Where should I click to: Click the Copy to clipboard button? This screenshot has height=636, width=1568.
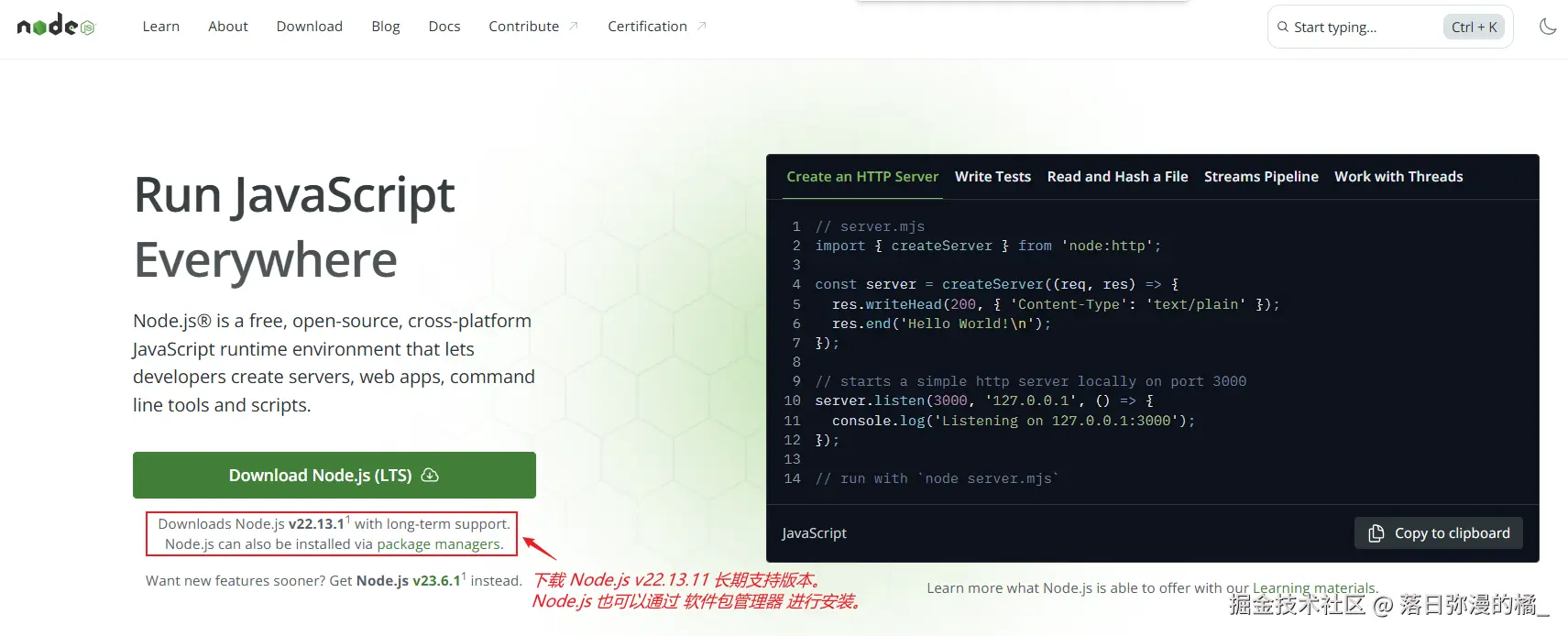pyautogui.click(x=1439, y=533)
